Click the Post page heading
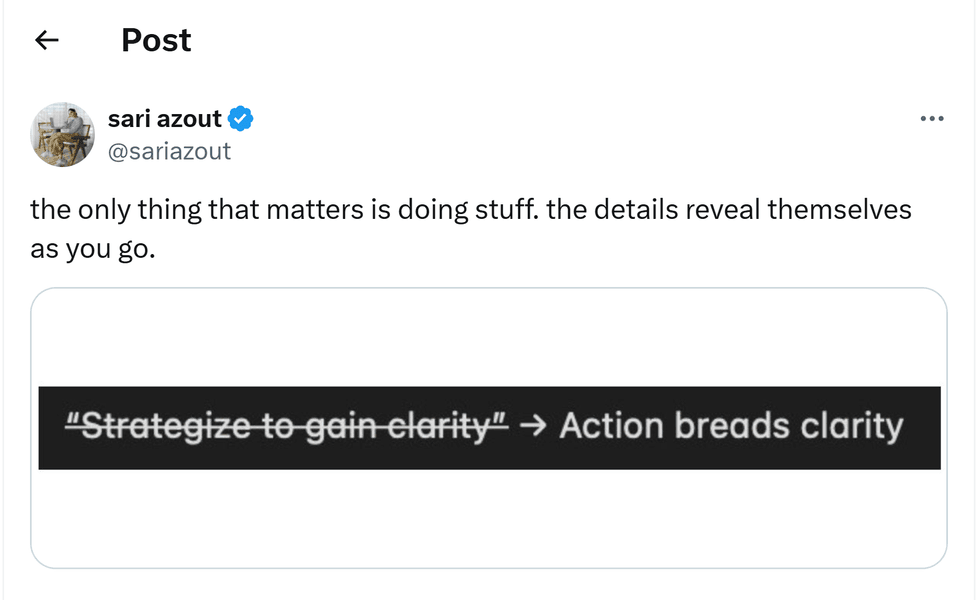The image size is (979, 600). click(x=156, y=40)
